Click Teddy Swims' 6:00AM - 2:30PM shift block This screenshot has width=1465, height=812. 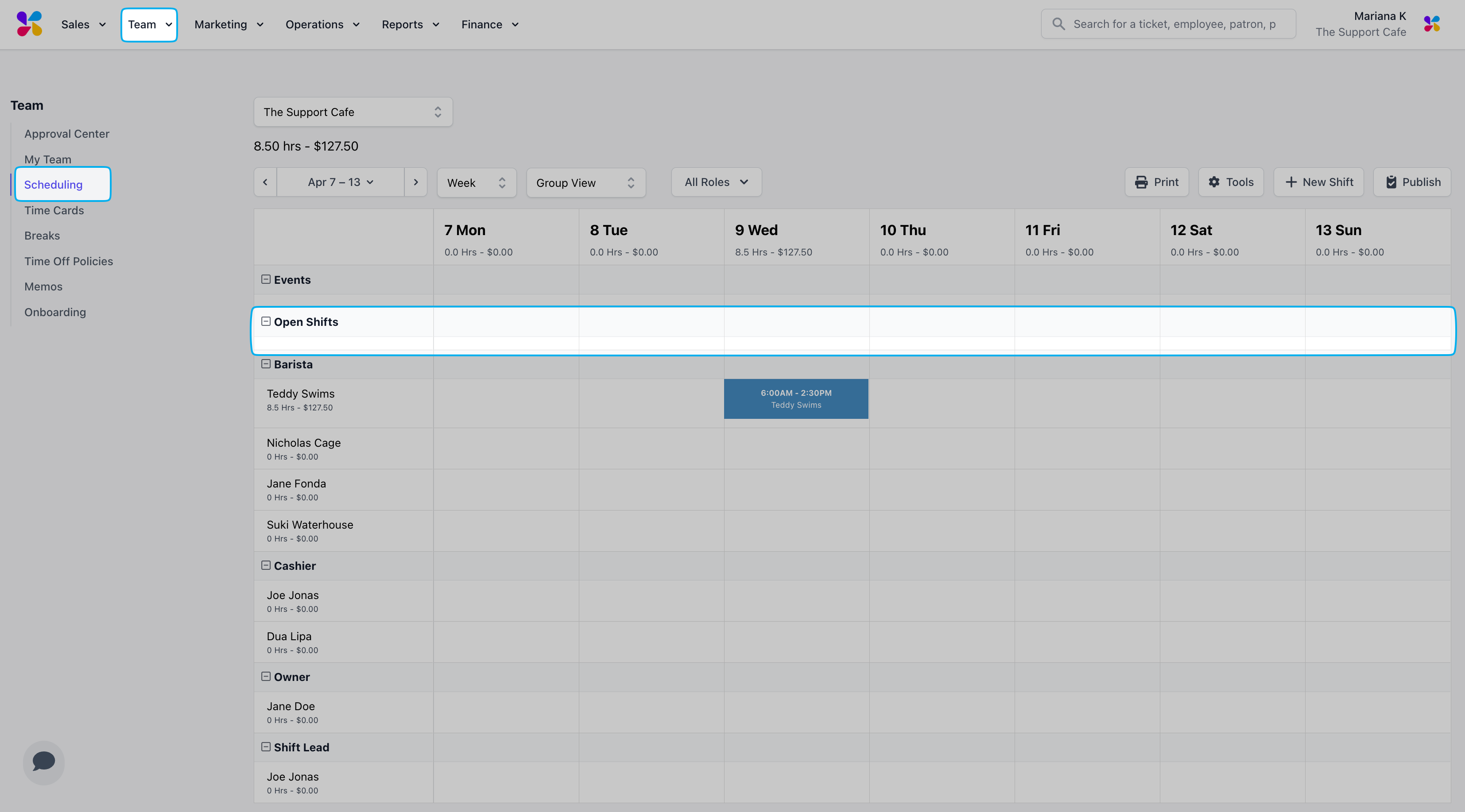click(796, 398)
